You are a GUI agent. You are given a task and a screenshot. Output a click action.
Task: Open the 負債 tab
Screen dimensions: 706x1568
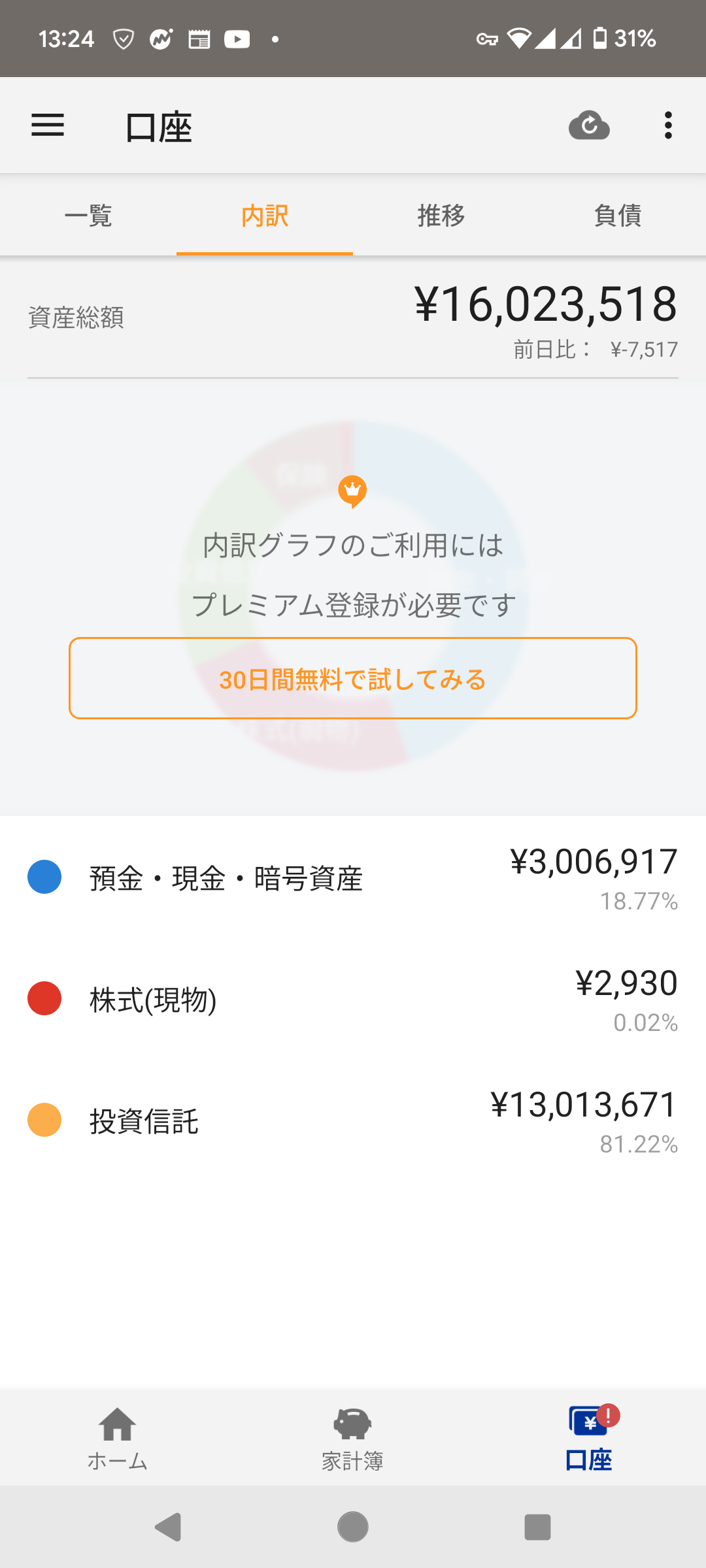(x=618, y=215)
